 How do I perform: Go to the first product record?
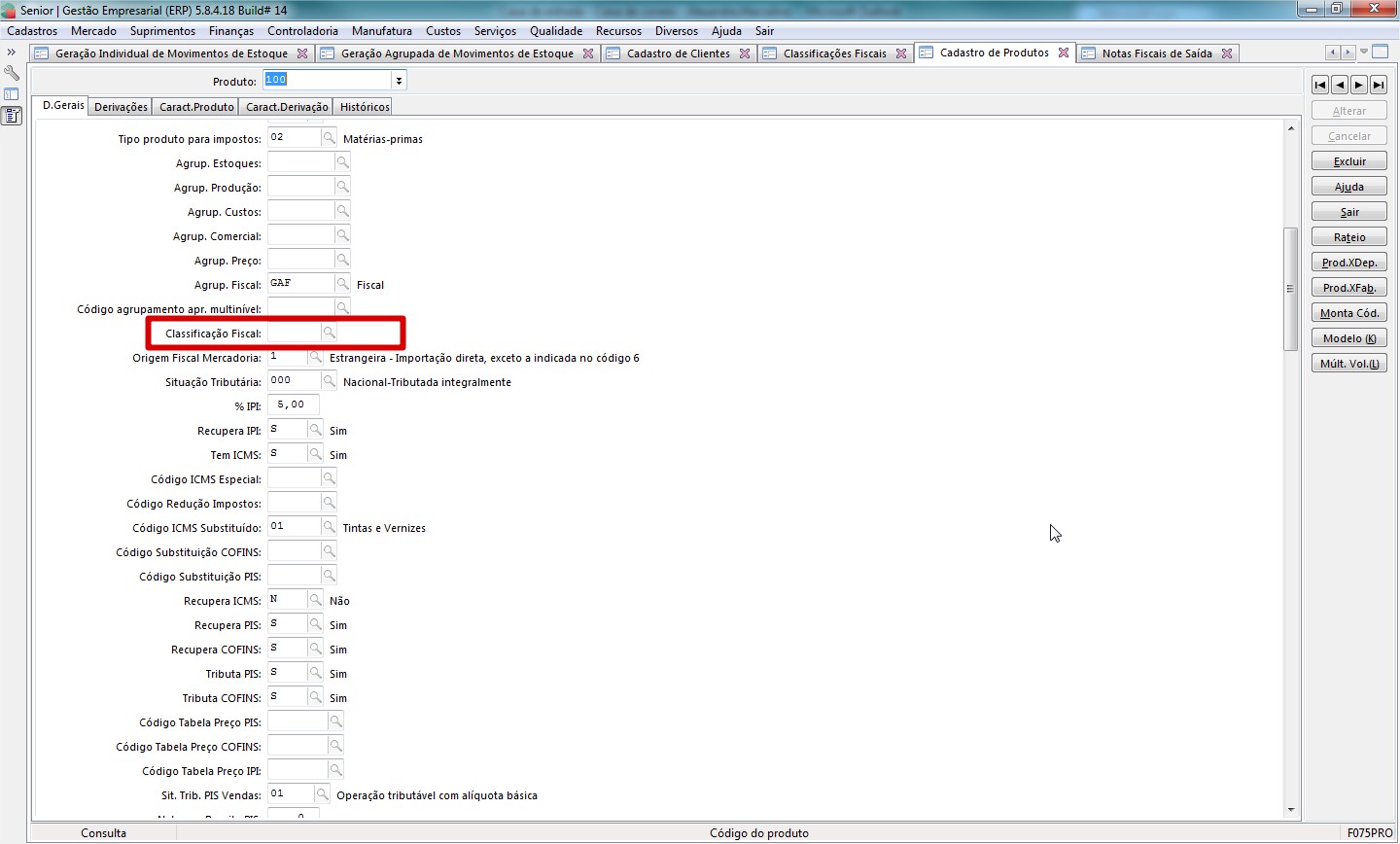click(1320, 85)
